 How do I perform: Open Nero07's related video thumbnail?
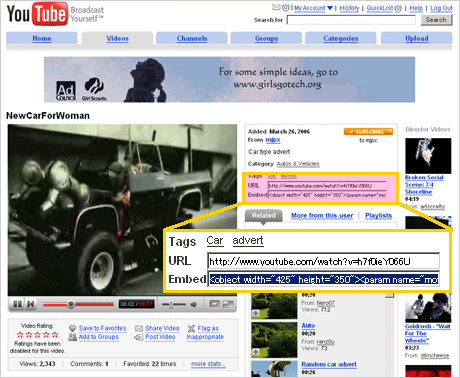click(274, 305)
